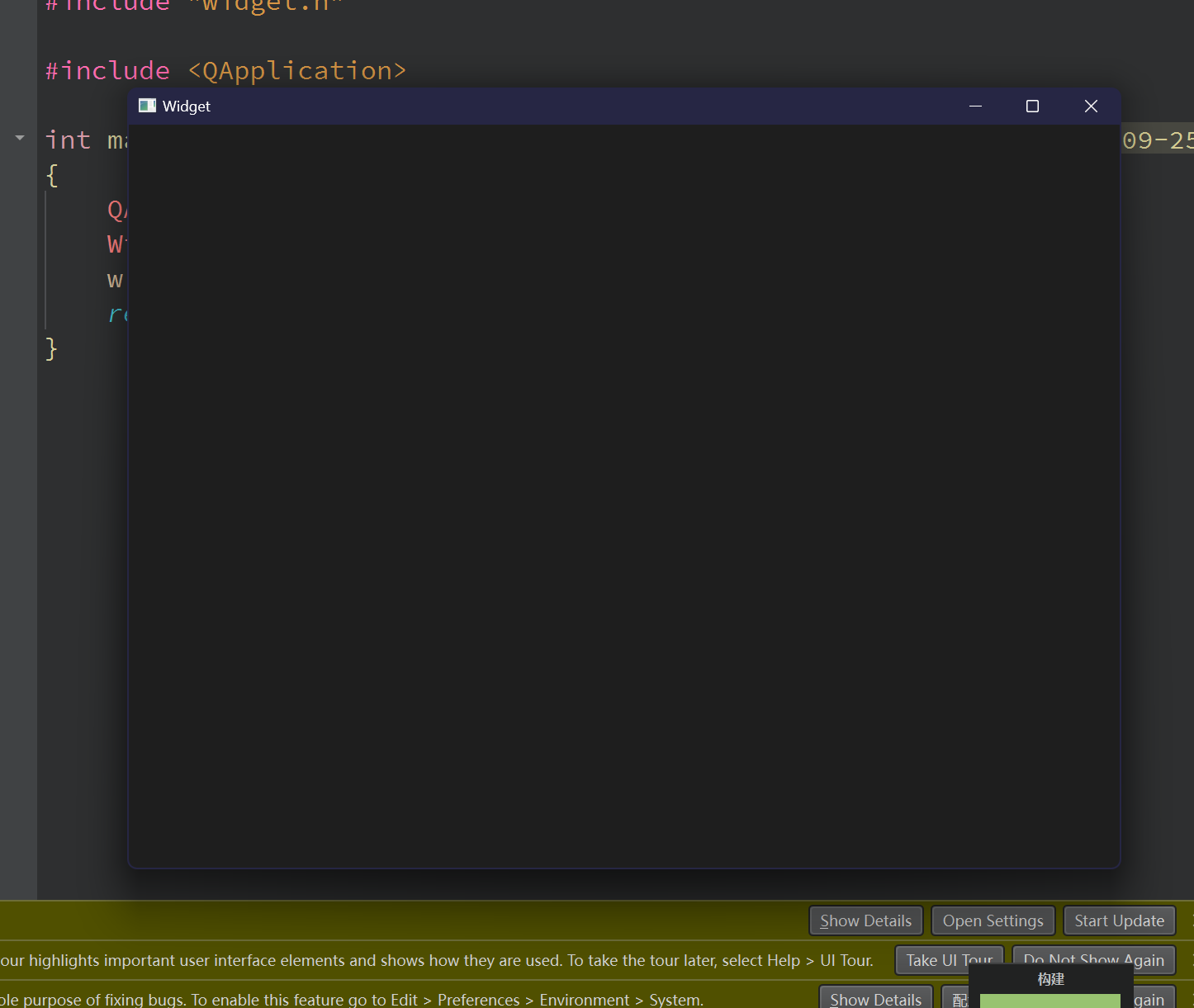Minimize the Widget window
This screenshot has height=1008, width=1194.
tap(975, 106)
